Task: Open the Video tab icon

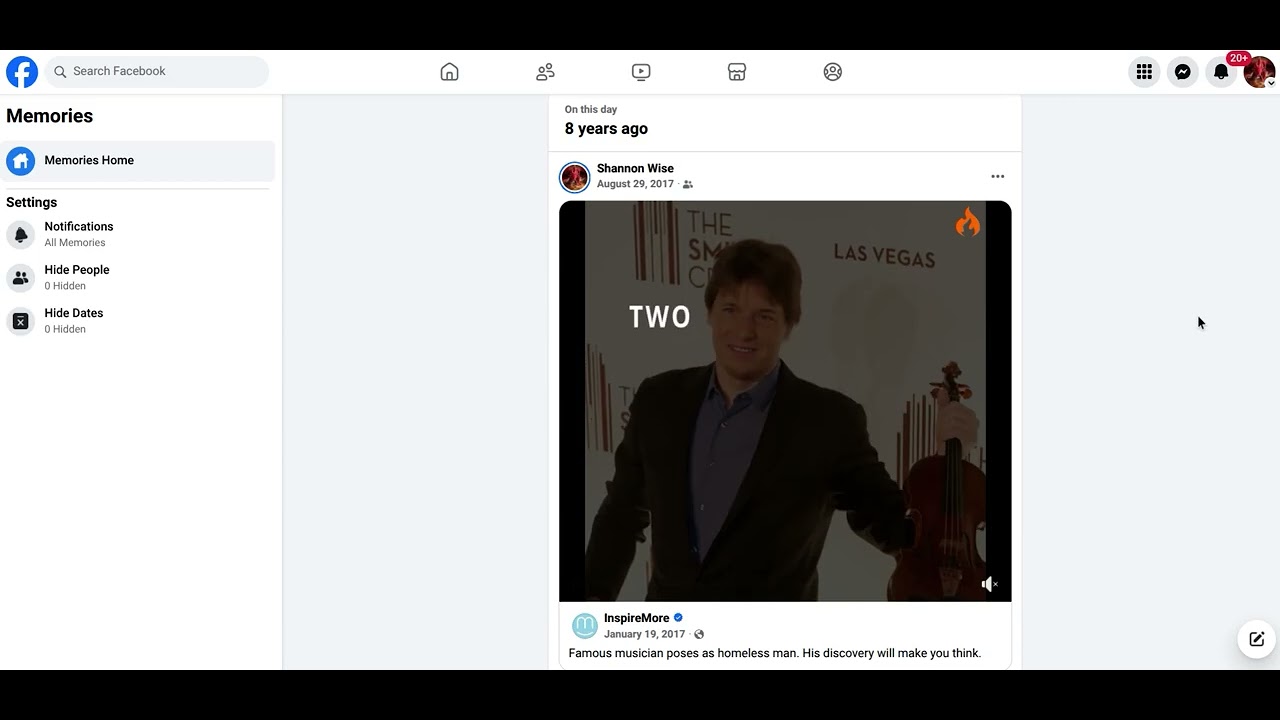Action: point(641,72)
